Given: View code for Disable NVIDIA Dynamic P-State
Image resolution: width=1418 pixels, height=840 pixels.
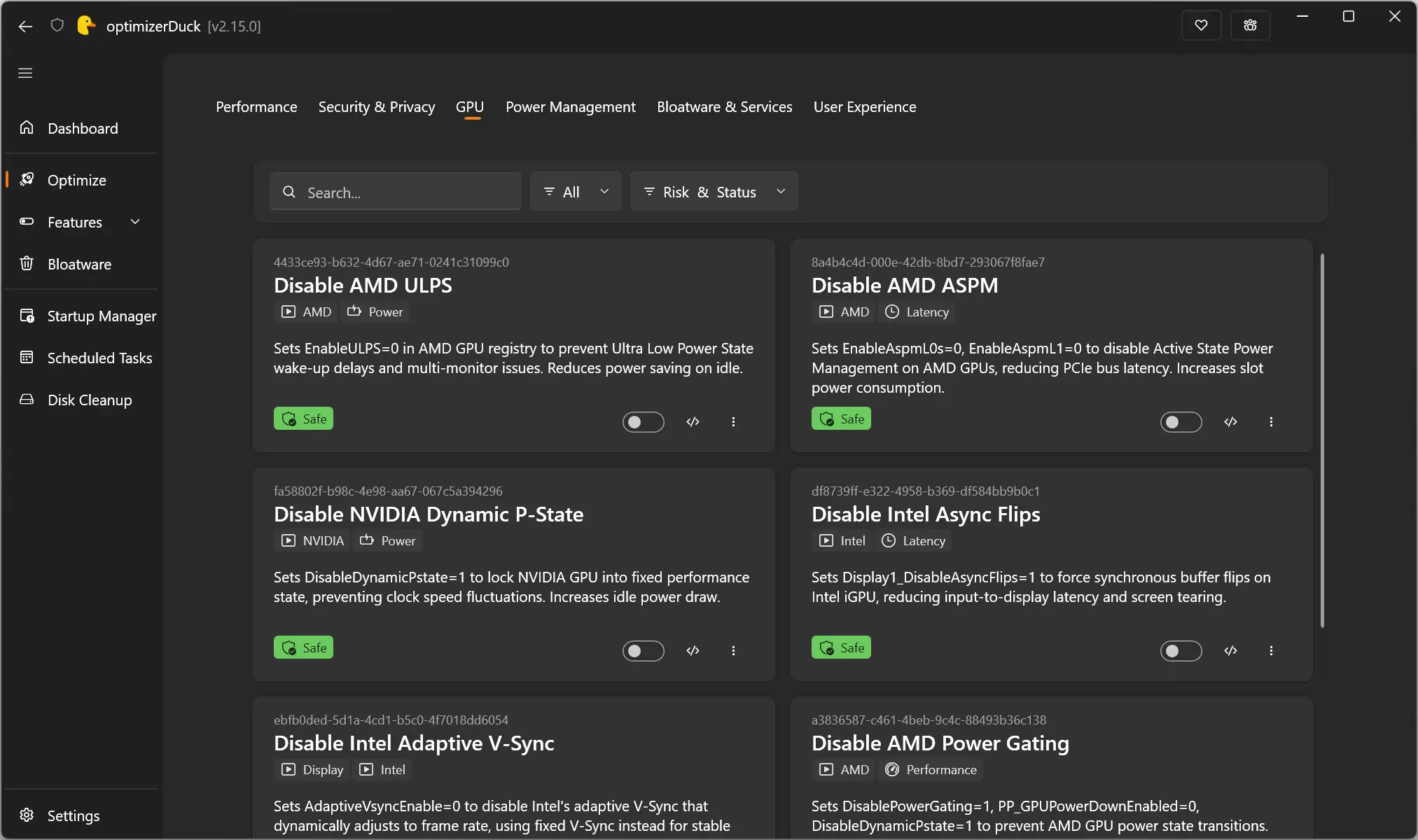Looking at the screenshot, I should [693, 650].
